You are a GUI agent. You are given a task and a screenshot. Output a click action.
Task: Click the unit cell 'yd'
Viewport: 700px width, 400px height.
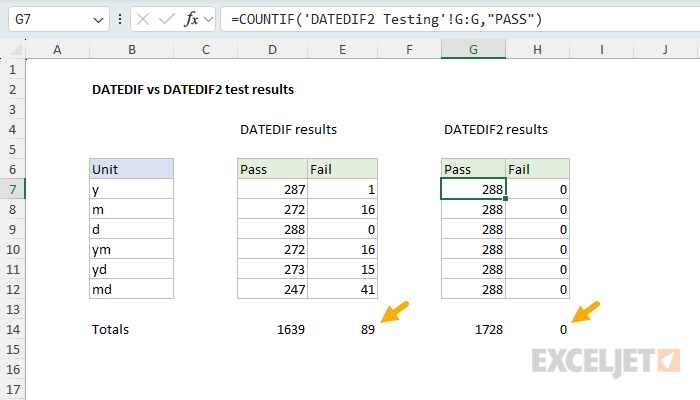pos(131,269)
